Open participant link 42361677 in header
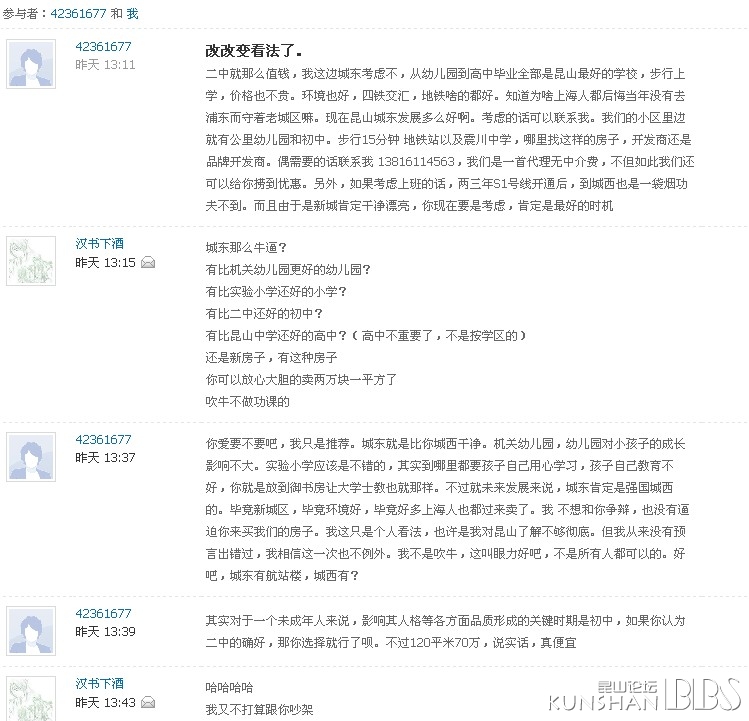This screenshot has height=721, width=749. (x=78, y=13)
